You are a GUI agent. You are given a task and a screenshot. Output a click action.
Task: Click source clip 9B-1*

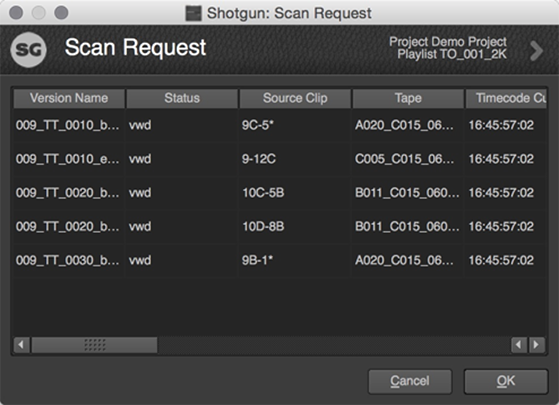click(257, 261)
